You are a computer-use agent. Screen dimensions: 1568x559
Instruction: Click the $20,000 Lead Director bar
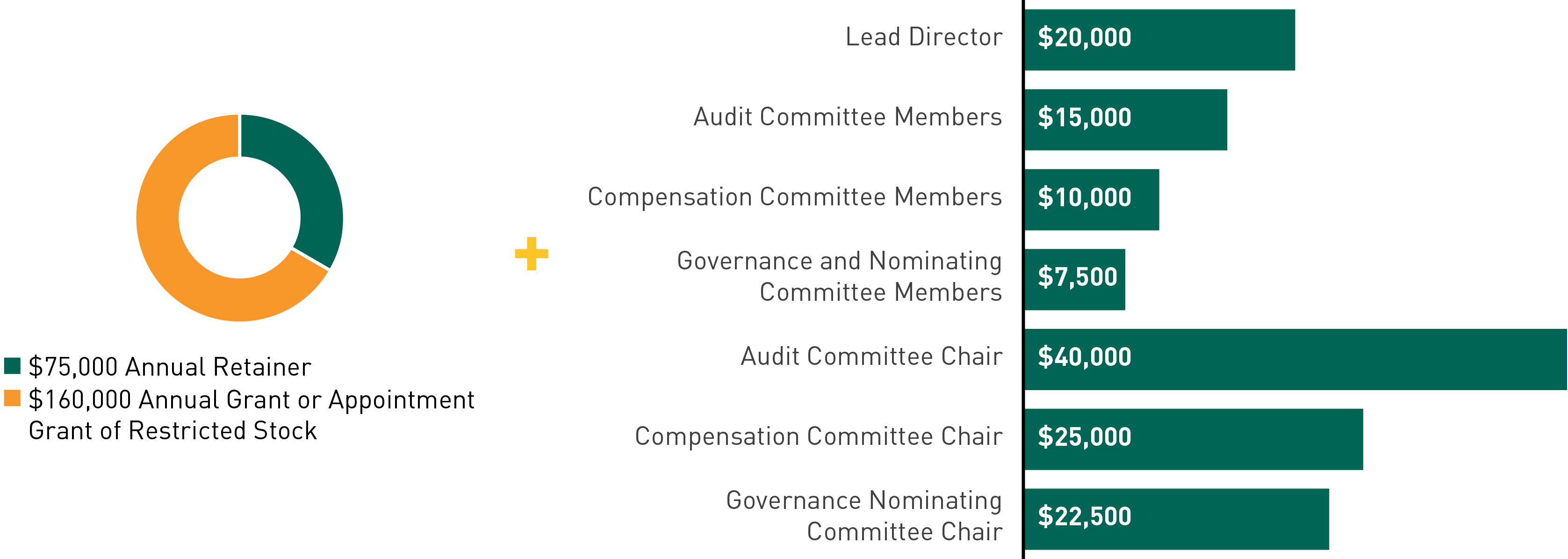[x=1159, y=40]
